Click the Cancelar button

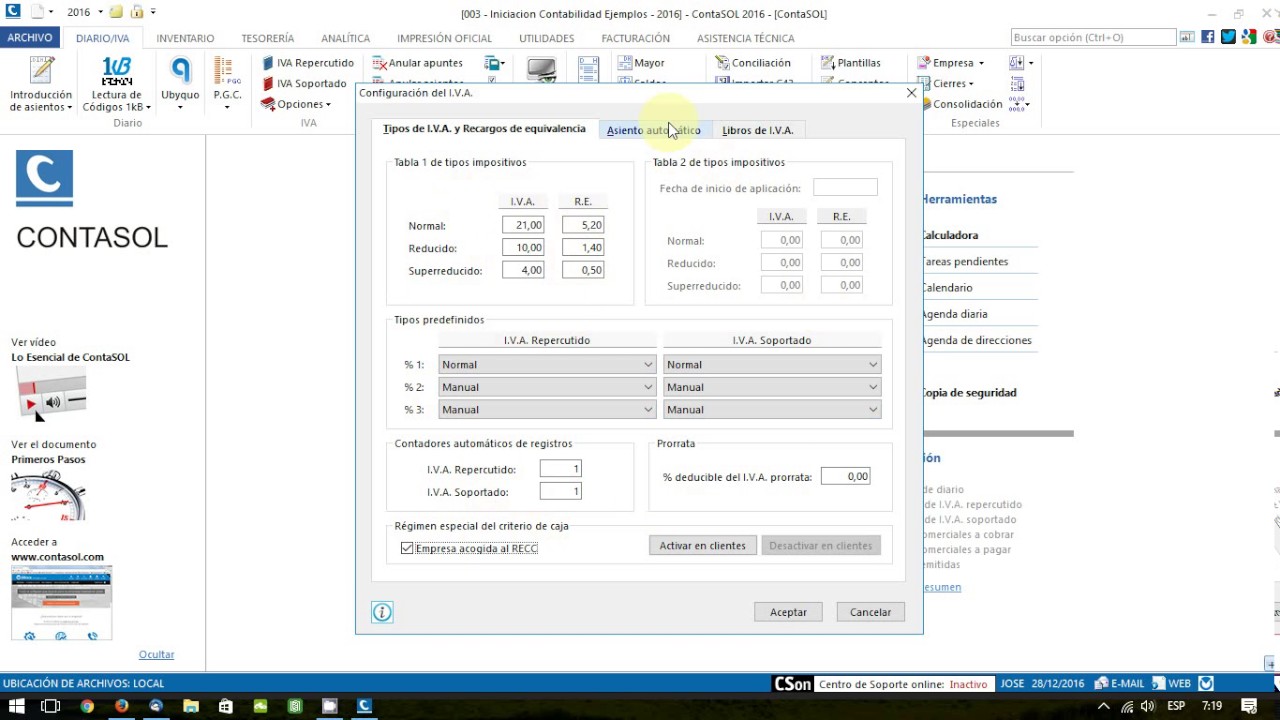tap(870, 612)
